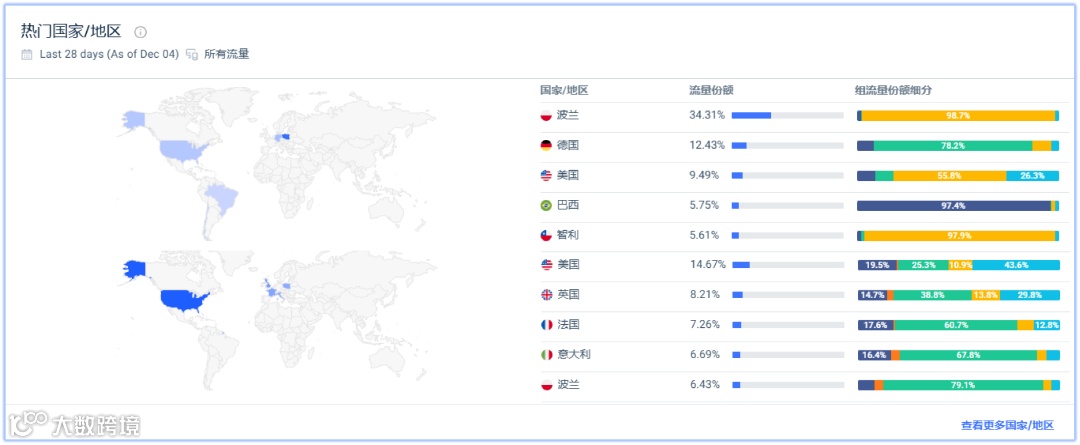Click the yellow 98.7% segment for 波兰

pyautogui.click(x=958, y=116)
